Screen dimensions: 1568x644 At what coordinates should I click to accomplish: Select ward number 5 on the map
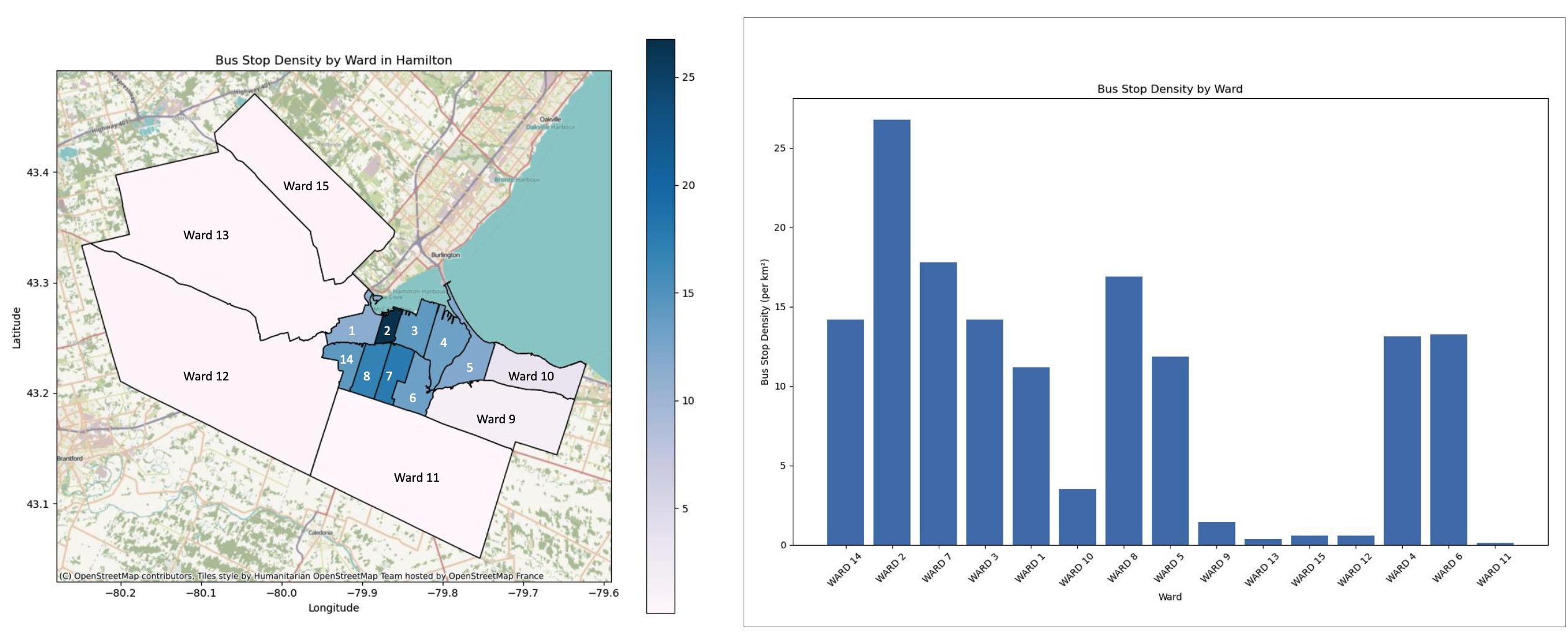470,367
